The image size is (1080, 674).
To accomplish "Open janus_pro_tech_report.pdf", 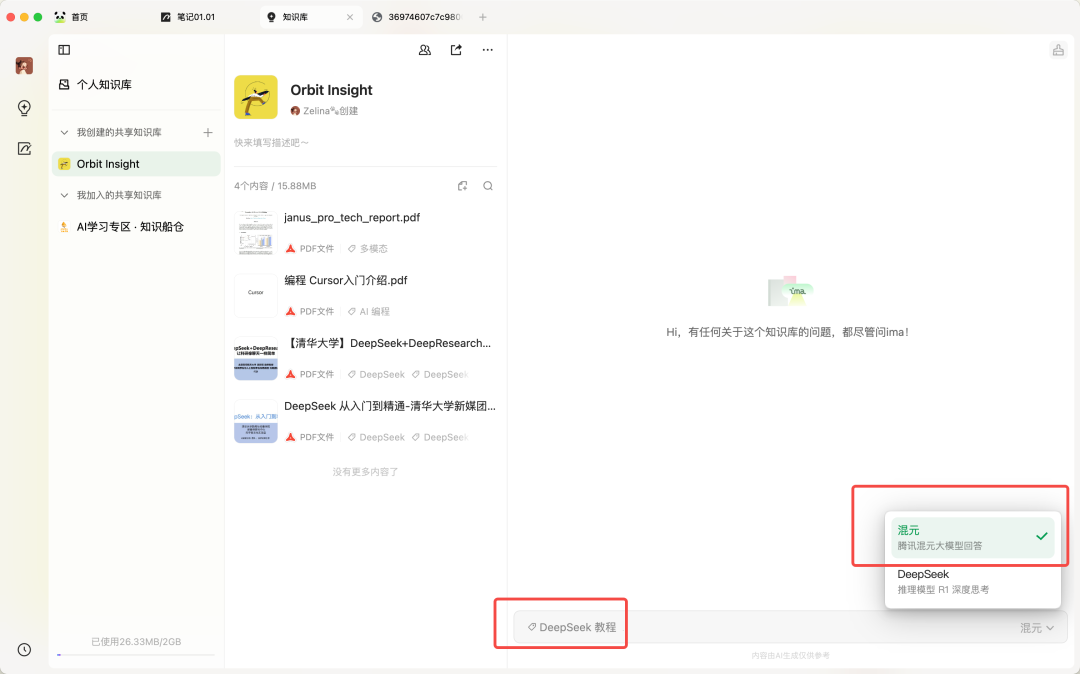I will pyautogui.click(x=351, y=218).
